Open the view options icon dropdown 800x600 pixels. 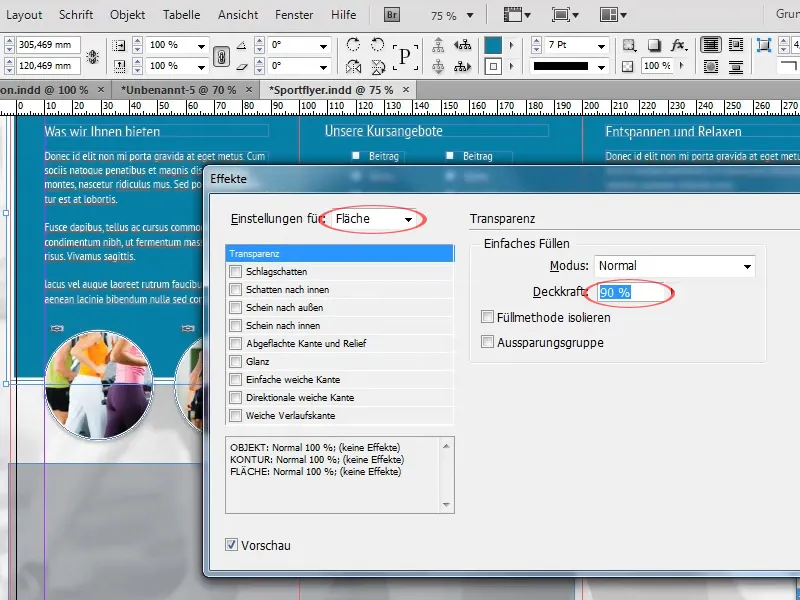pos(517,15)
